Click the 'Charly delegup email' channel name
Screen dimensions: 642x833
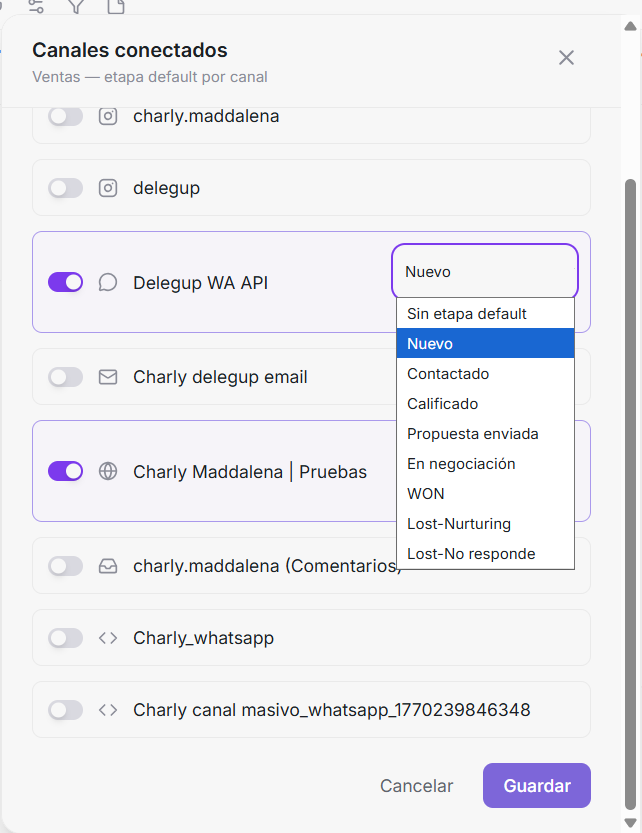(x=220, y=377)
